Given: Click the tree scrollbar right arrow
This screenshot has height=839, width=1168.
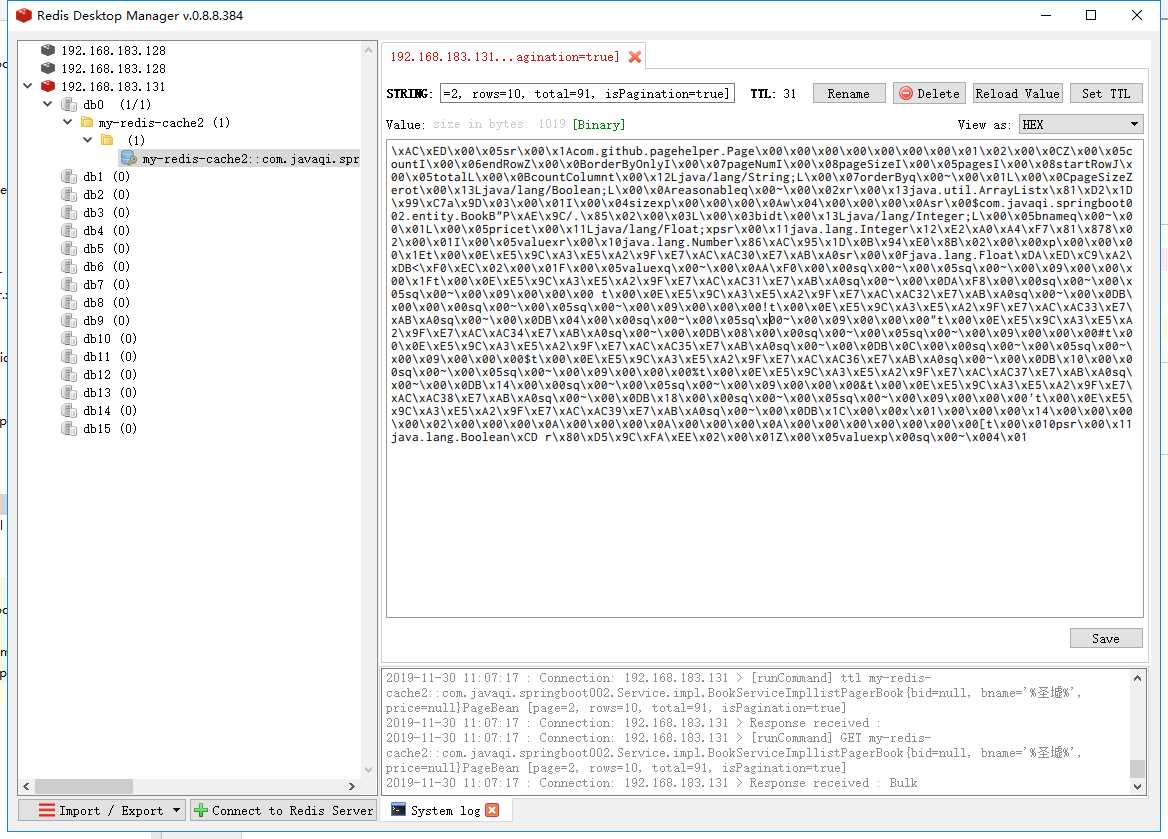Looking at the screenshot, I should tap(352, 786).
